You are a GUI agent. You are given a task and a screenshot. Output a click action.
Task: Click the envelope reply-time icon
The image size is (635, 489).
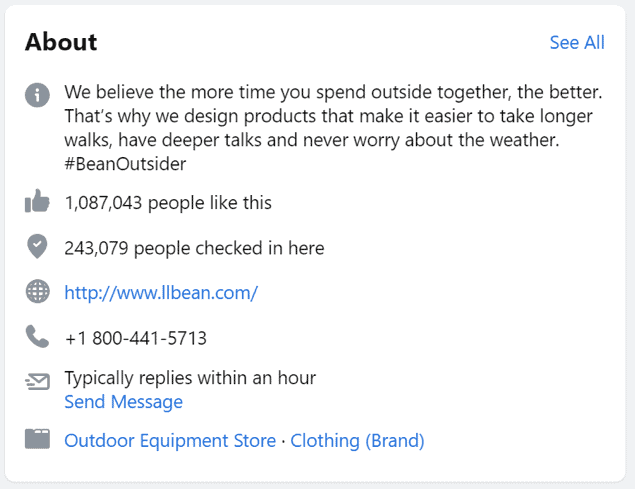(37, 381)
